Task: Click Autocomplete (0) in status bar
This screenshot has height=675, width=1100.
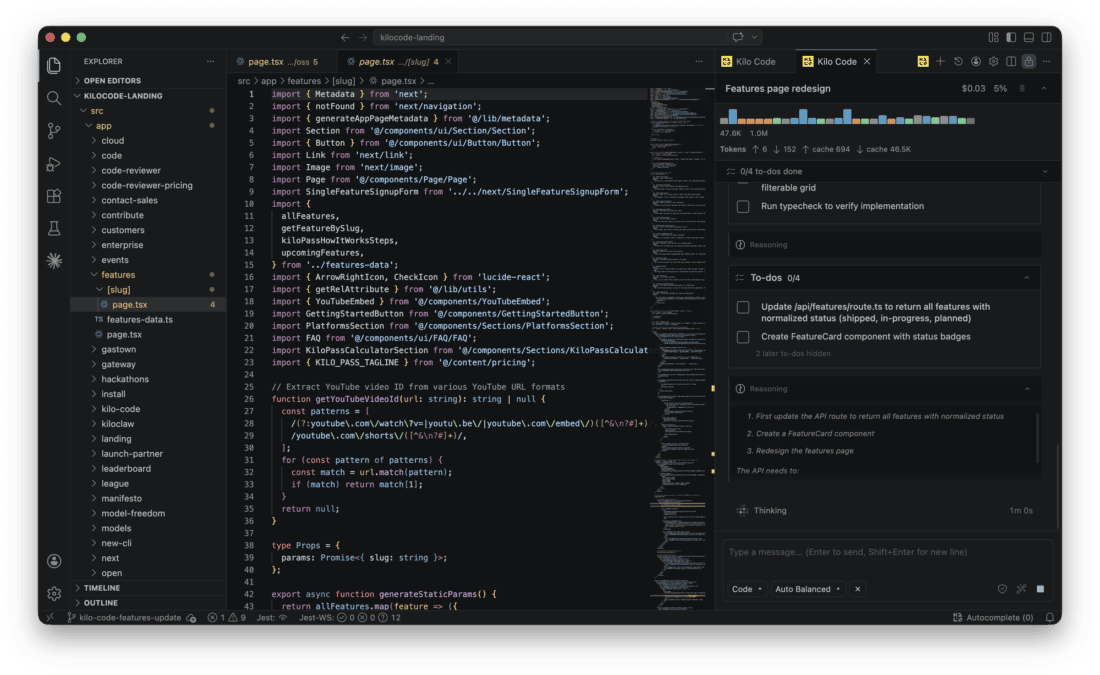Action: point(993,617)
